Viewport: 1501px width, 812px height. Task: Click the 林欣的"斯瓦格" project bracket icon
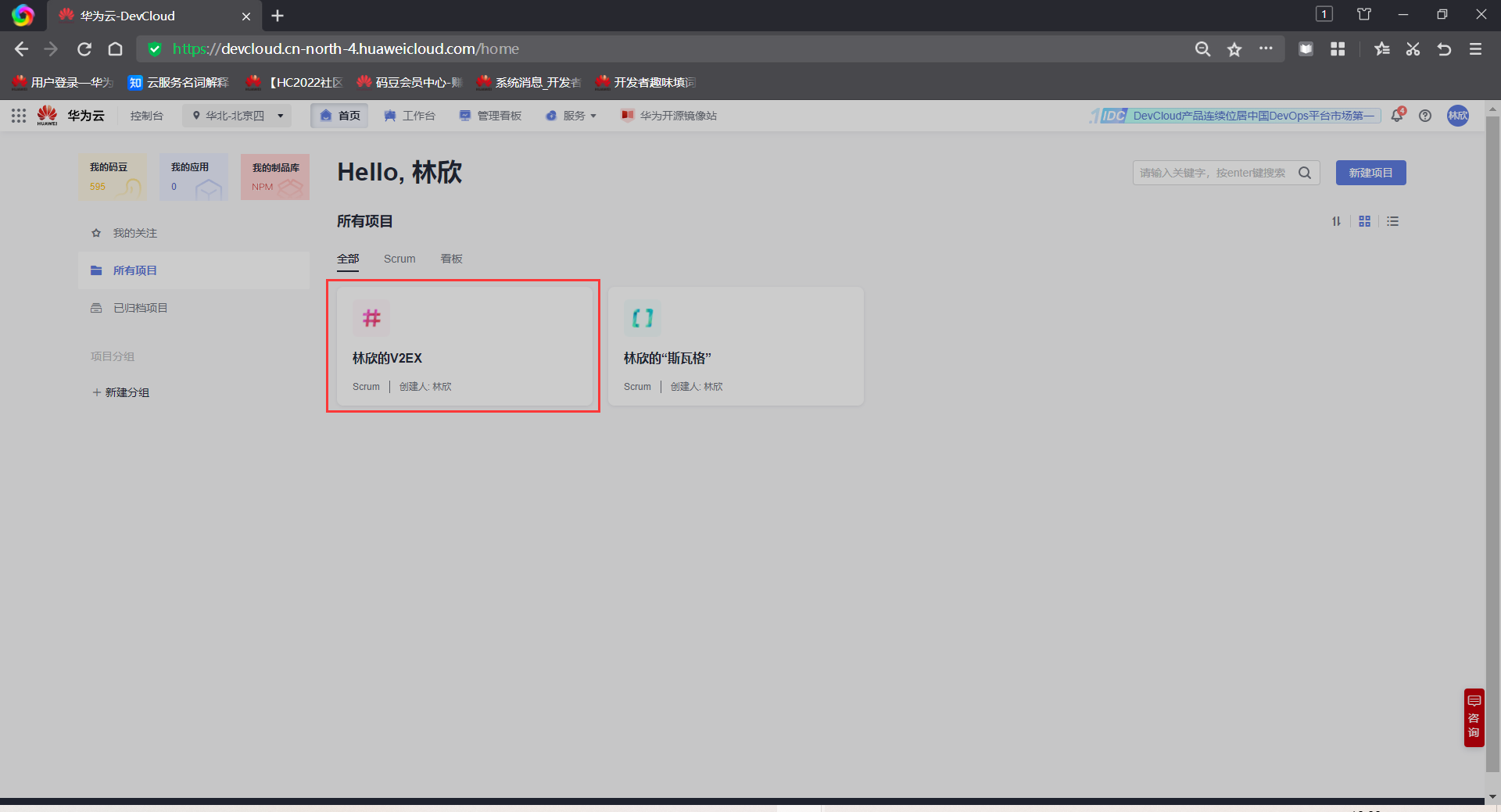[643, 318]
